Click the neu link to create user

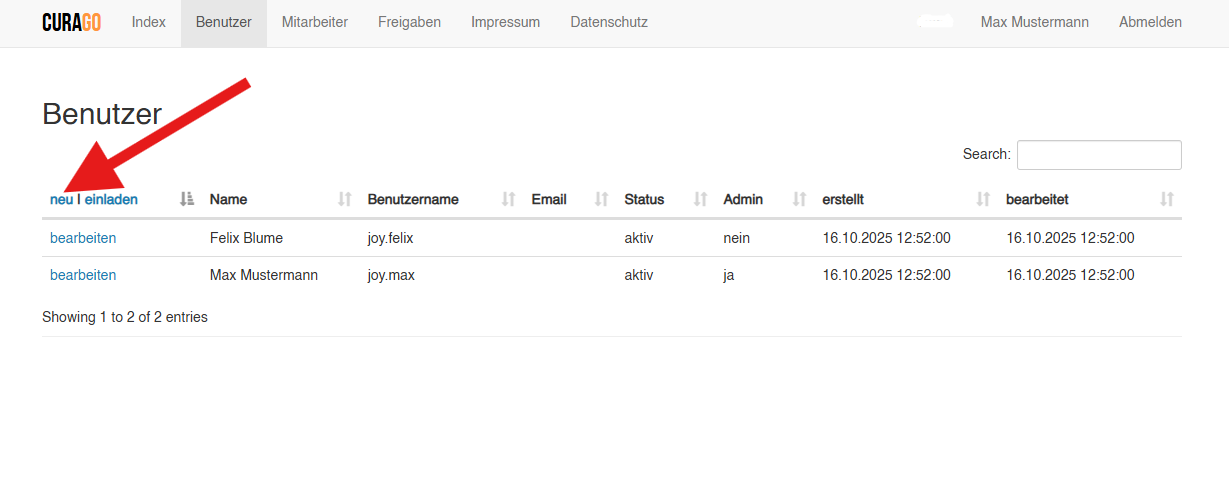(x=61, y=199)
